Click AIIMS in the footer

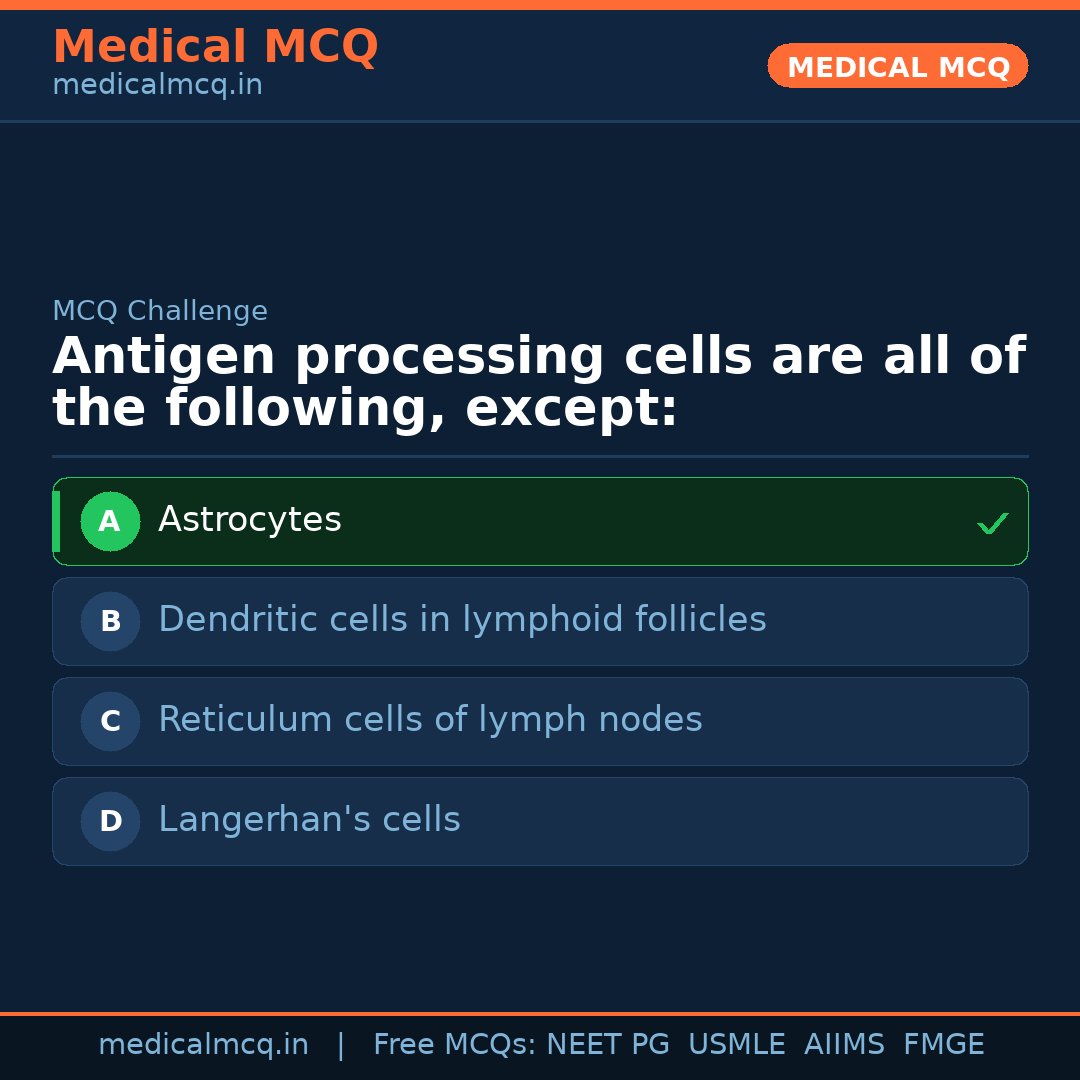click(x=844, y=1045)
